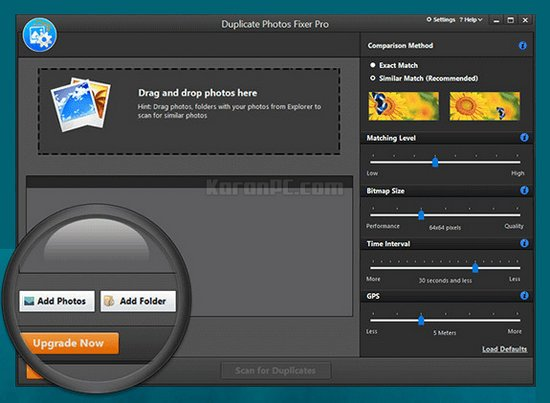Open Settings from the title bar
The width and height of the screenshot is (550, 403).
[441, 20]
